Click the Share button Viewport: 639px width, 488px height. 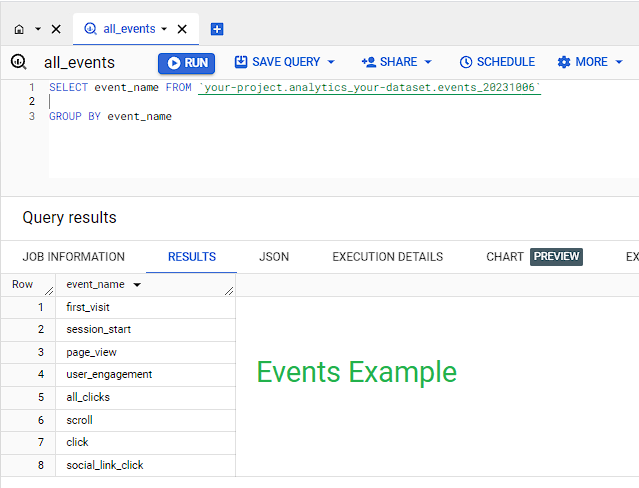pyautogui.click(x=389, y=62)
